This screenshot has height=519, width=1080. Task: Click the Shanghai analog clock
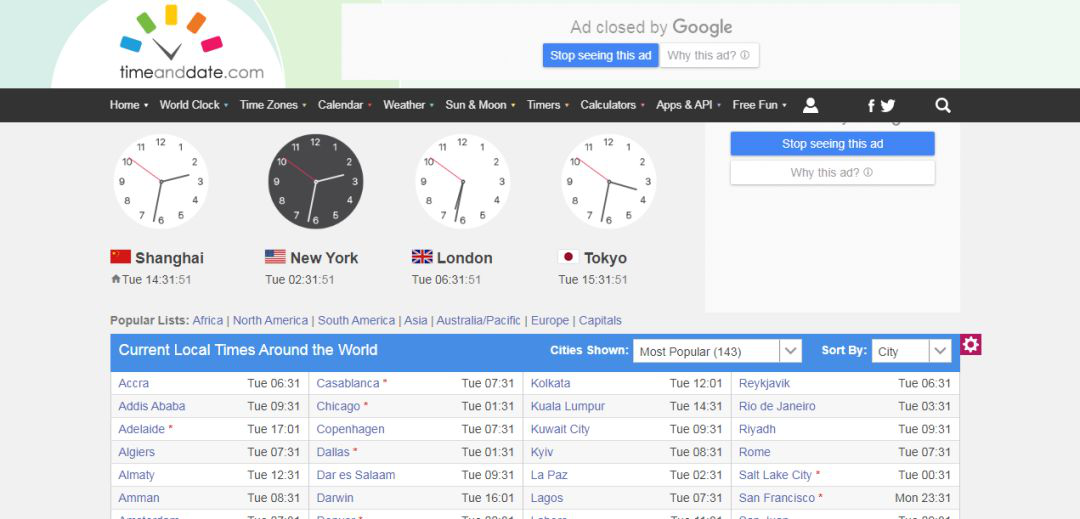(x=160, y=181)
